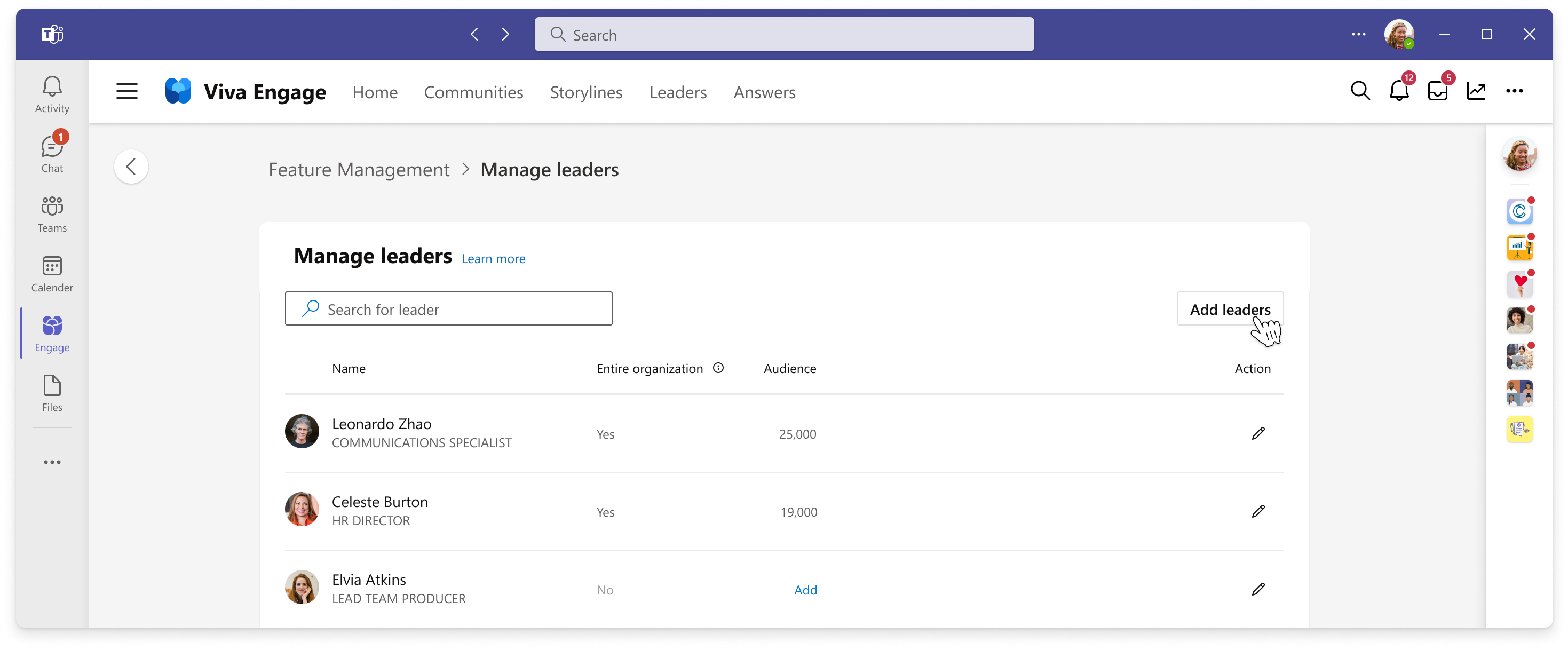Open the yellow notes app in right rail
This screenshot has width=1568, height=650.
pyautogui.click(x=1519, y=429)
